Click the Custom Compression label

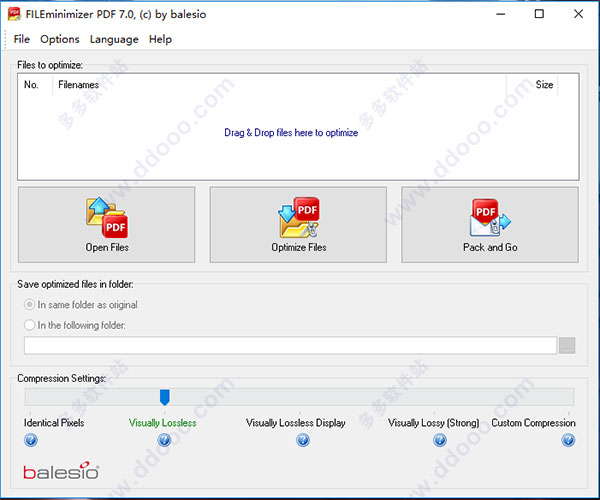click(x=533, y=423)
